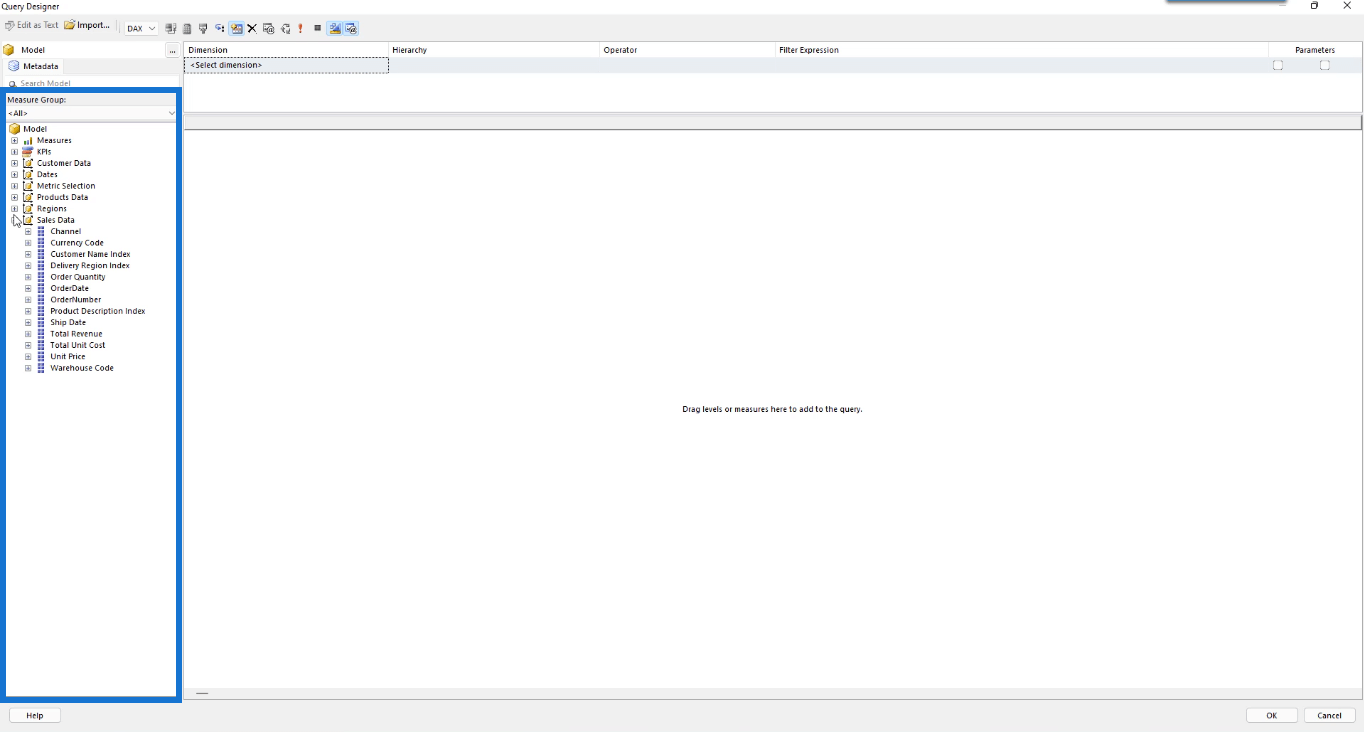Click the Operator column header
Screen dimensions: 1364x732
tap(687, 50)
